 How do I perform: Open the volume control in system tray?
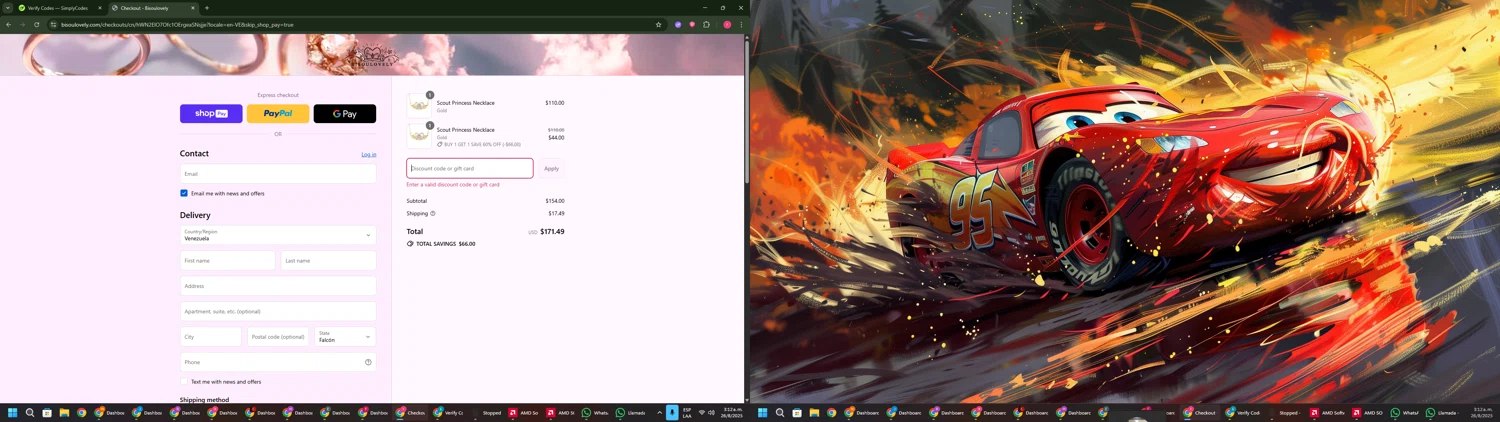[712, 412]
